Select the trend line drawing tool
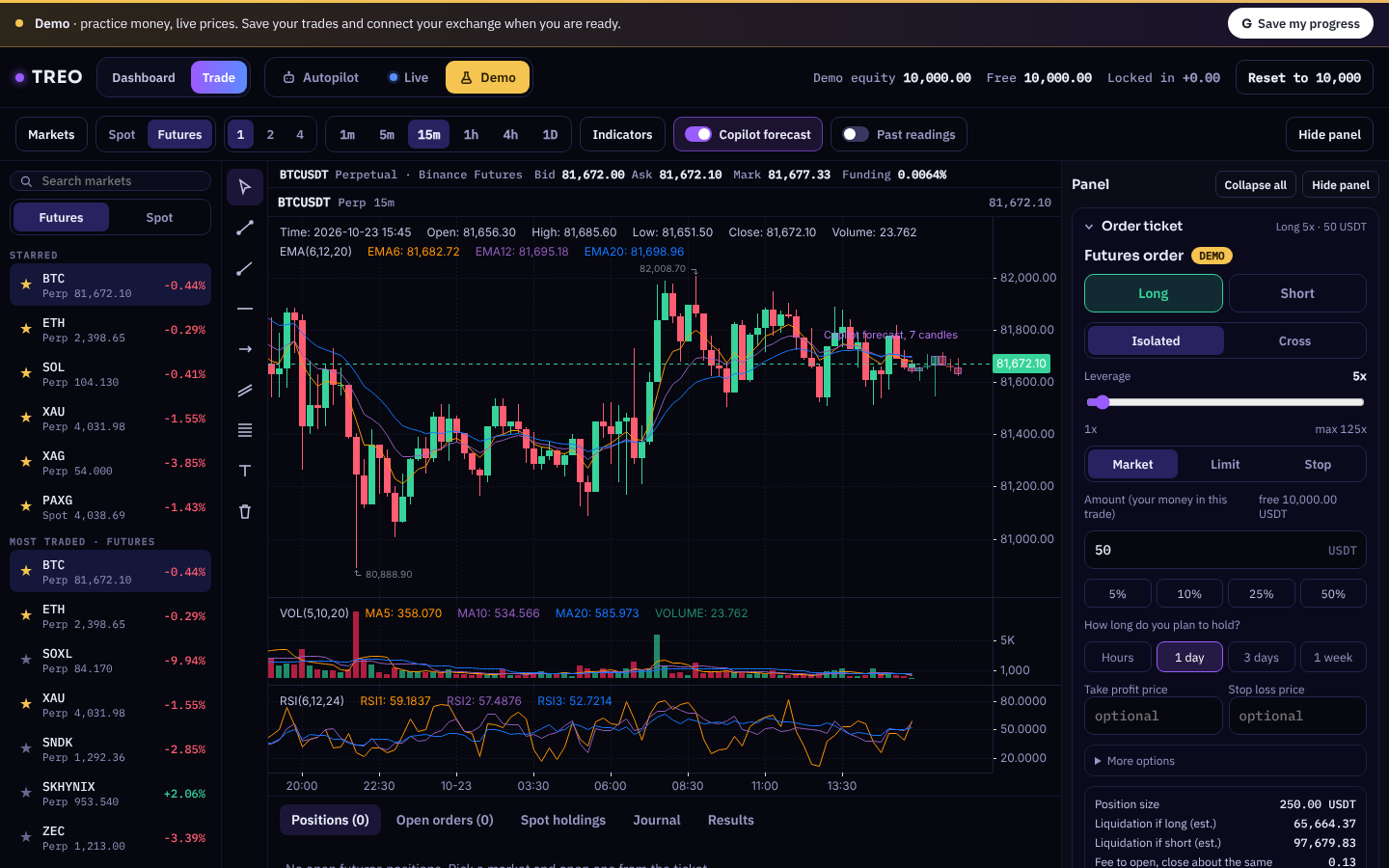Screen dimensions: 1389x868 pyautogui.click(x=245, y=228)
